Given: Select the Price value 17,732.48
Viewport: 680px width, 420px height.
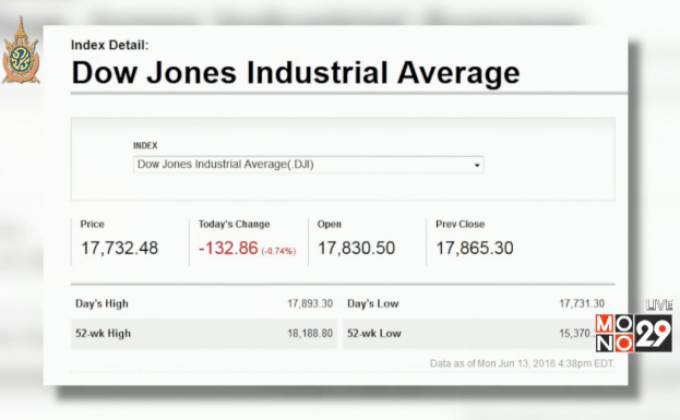Looking at the screenshot, I should (x=119, y=248).
